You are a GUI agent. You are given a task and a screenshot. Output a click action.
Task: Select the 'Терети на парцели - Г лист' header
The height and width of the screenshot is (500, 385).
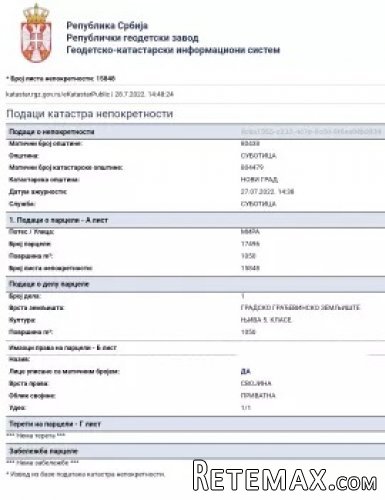(195, 424)
